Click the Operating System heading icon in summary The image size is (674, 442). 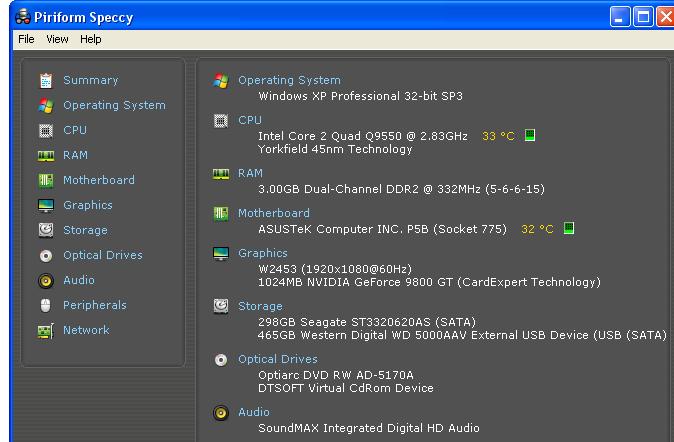[221, 80]
